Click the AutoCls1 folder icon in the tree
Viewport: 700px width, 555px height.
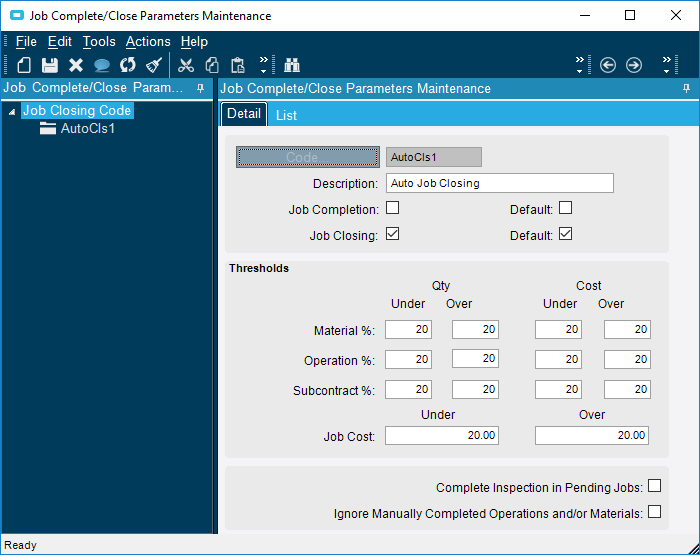click(x=48, y=129)
